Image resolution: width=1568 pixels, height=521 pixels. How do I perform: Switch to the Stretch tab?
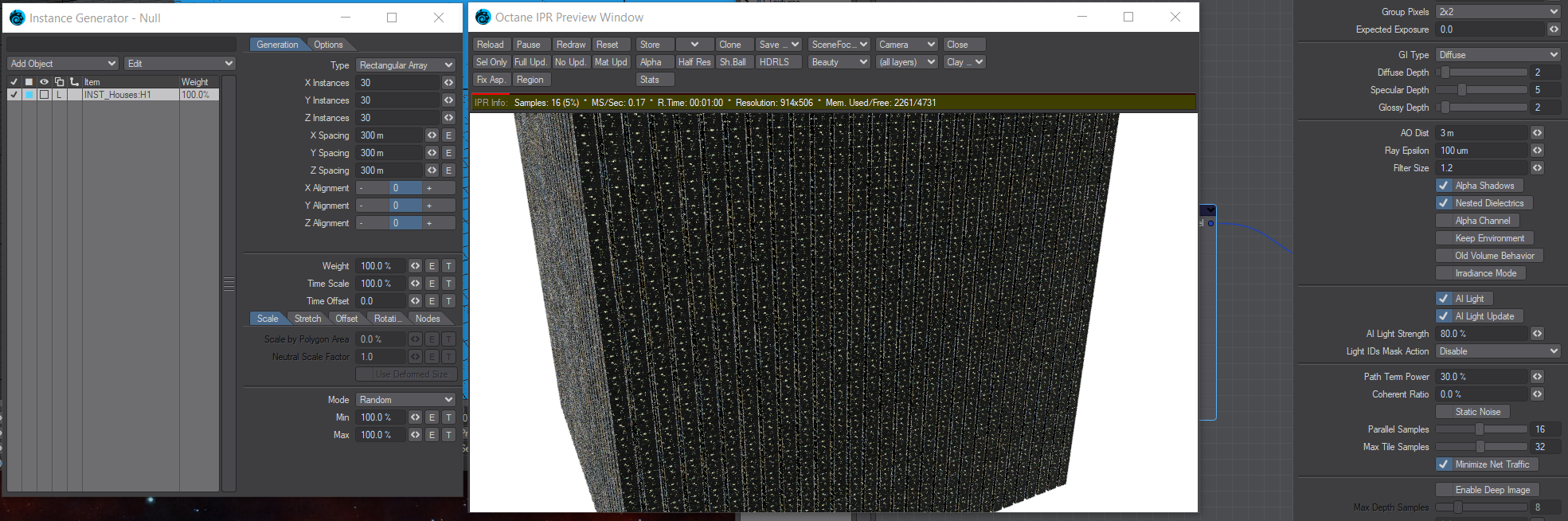(x=307, y=319)
